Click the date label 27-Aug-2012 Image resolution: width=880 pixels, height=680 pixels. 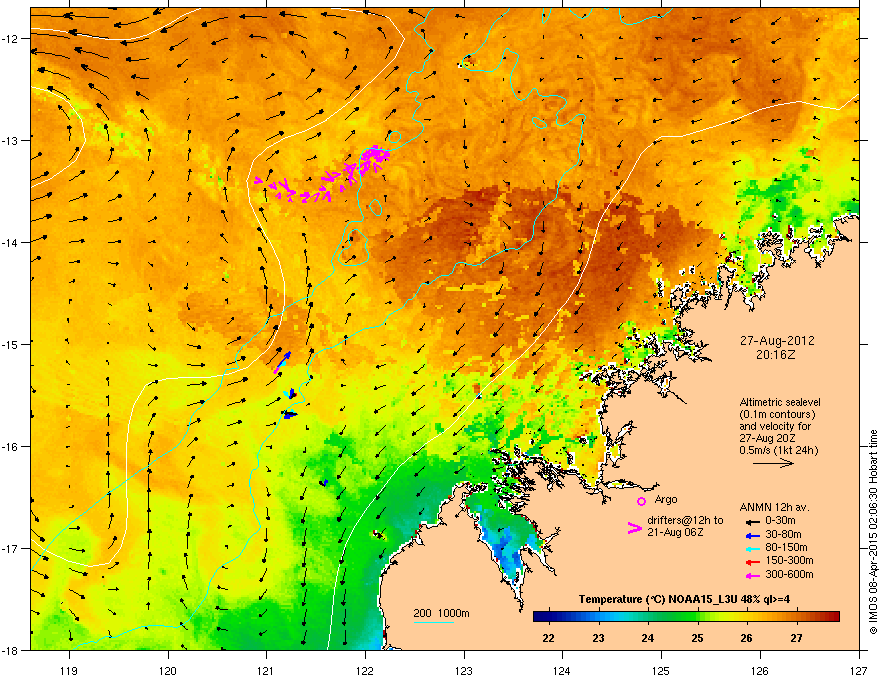tap(777, 341)
